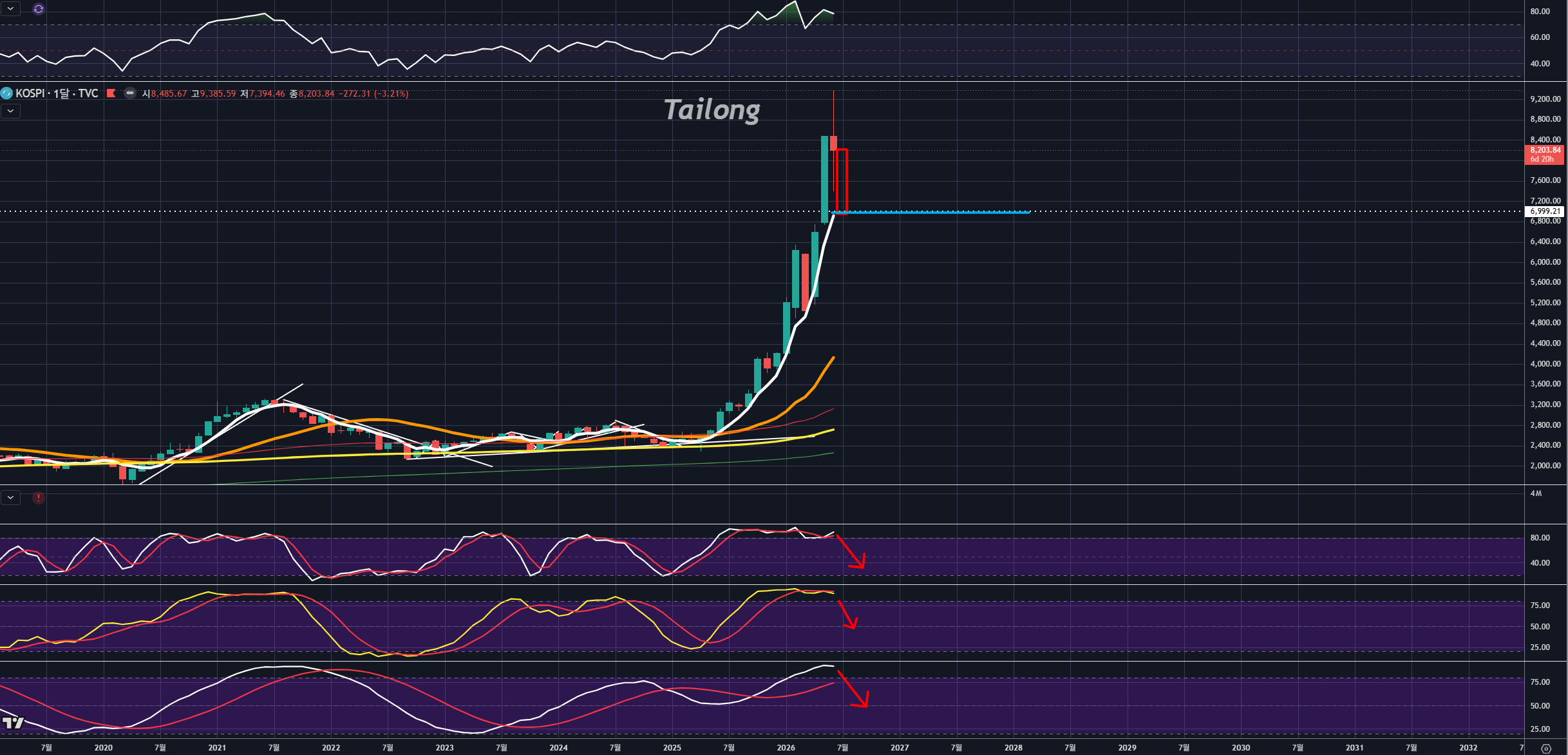Screen dimensions: 1568x755
Task: Click the red flag icon beside TVC
Action: 111,93
